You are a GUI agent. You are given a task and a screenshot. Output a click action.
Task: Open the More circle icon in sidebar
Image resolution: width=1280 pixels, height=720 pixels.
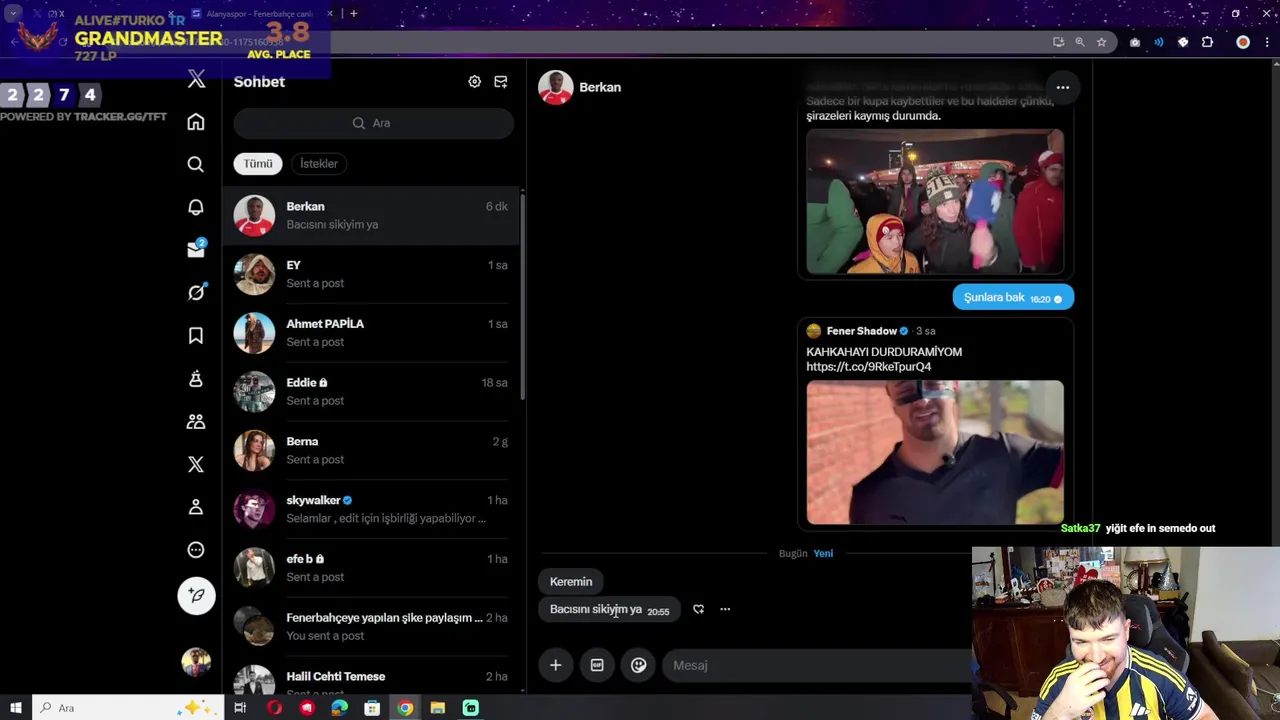(x=196, y=550)
